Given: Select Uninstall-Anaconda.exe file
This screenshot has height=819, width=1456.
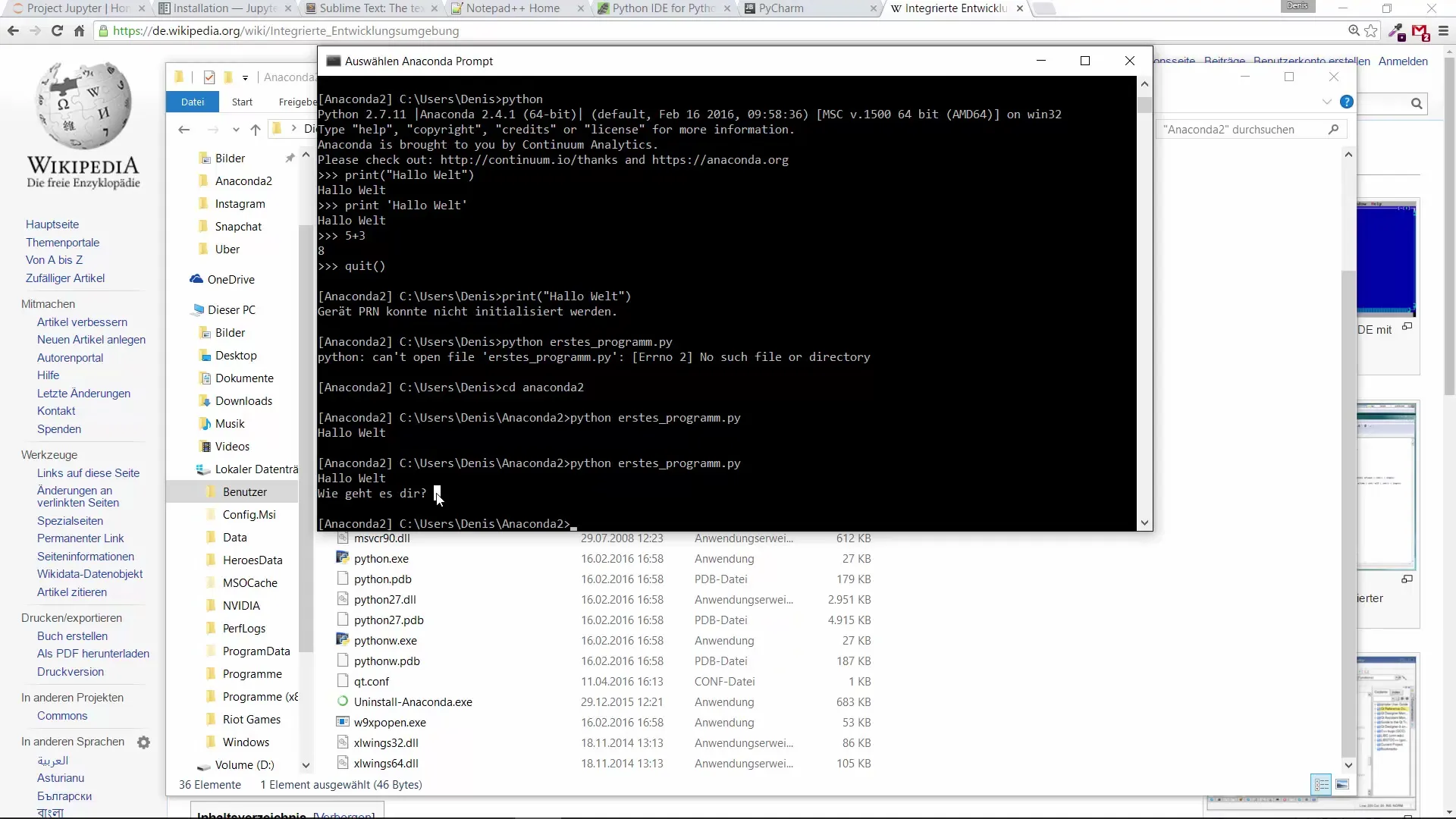Looking at the screenshot, I should pos(413,702).
